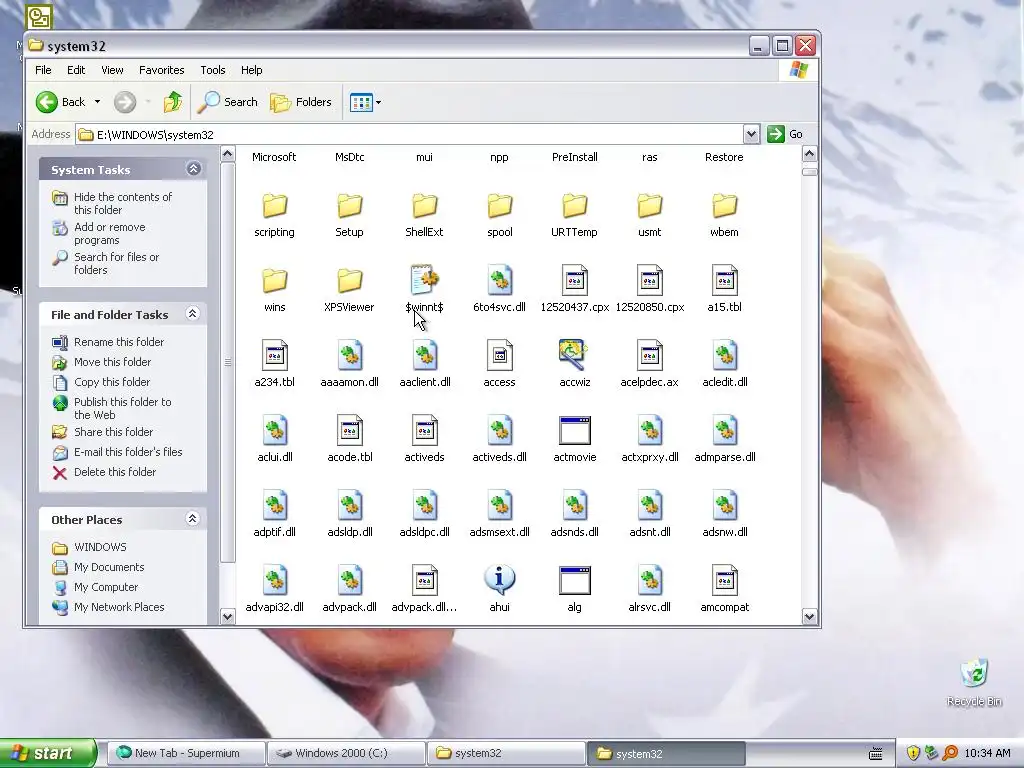Open the Views dropdown menu
1024x768 pixels.
click(365, 103)
